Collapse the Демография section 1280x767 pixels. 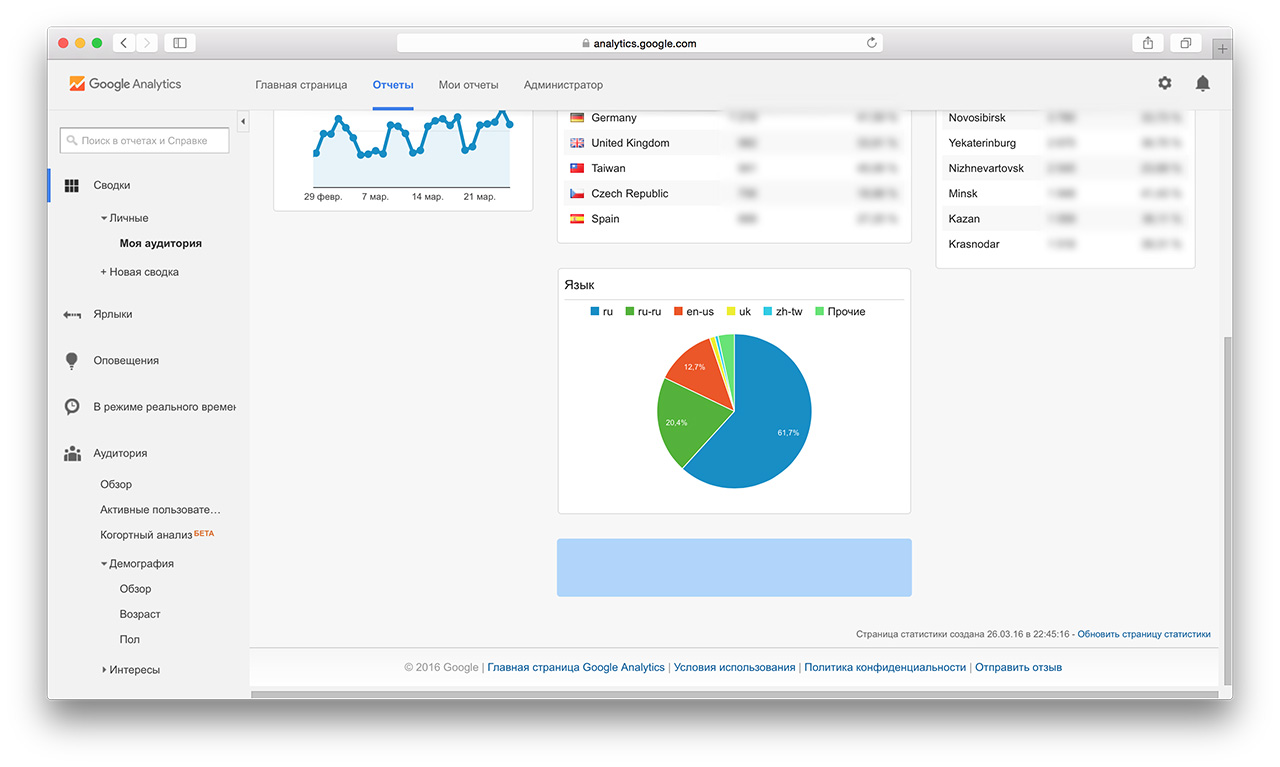pos(104,564)
